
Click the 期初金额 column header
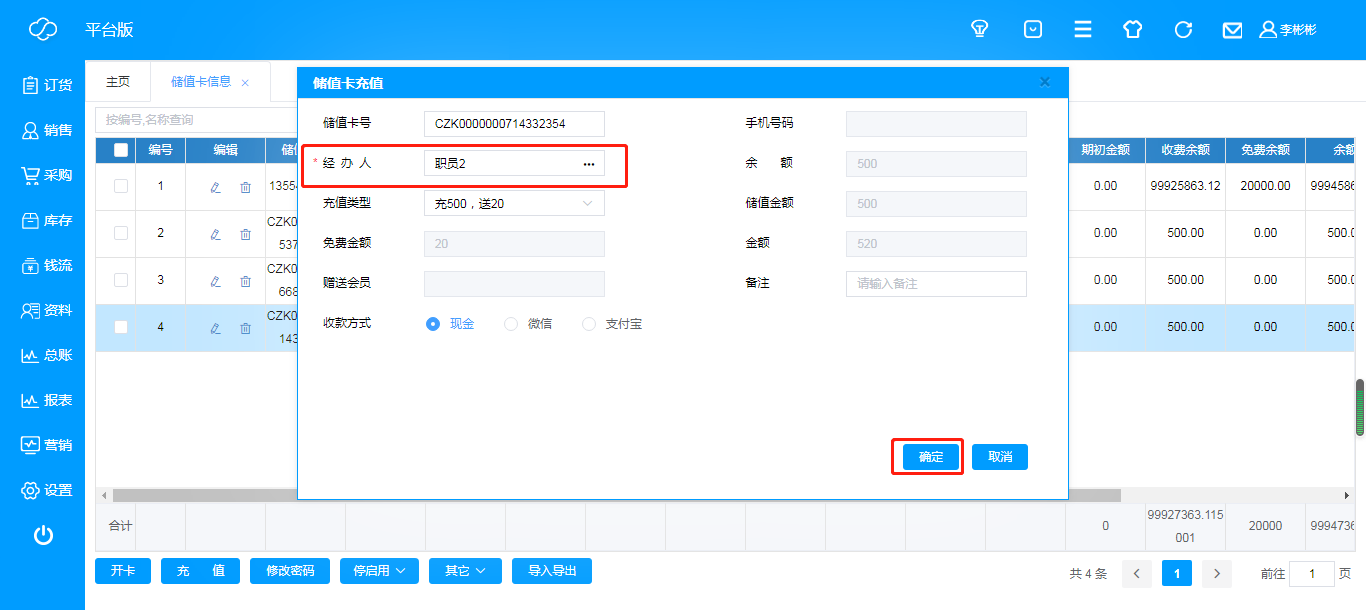(1105, 150)
